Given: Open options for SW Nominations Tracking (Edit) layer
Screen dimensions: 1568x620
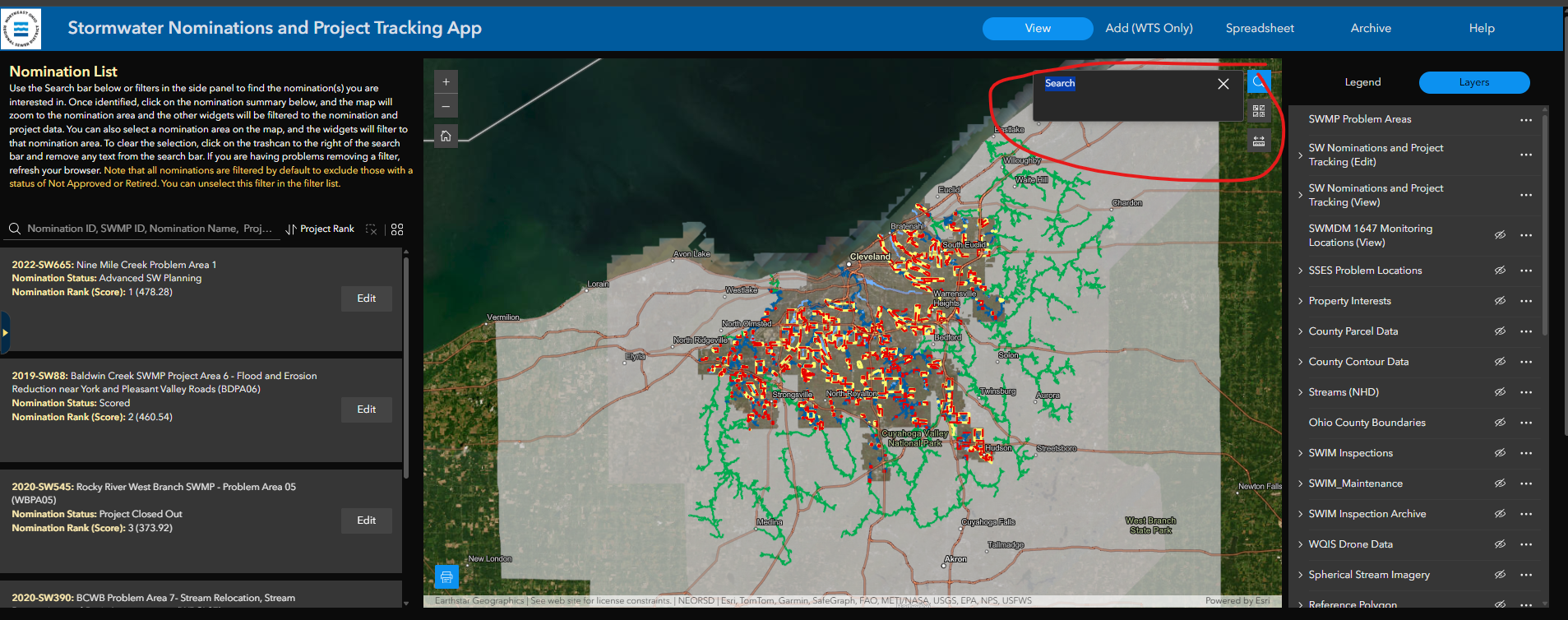Looking at the screenshot, I should point(1526,155).
